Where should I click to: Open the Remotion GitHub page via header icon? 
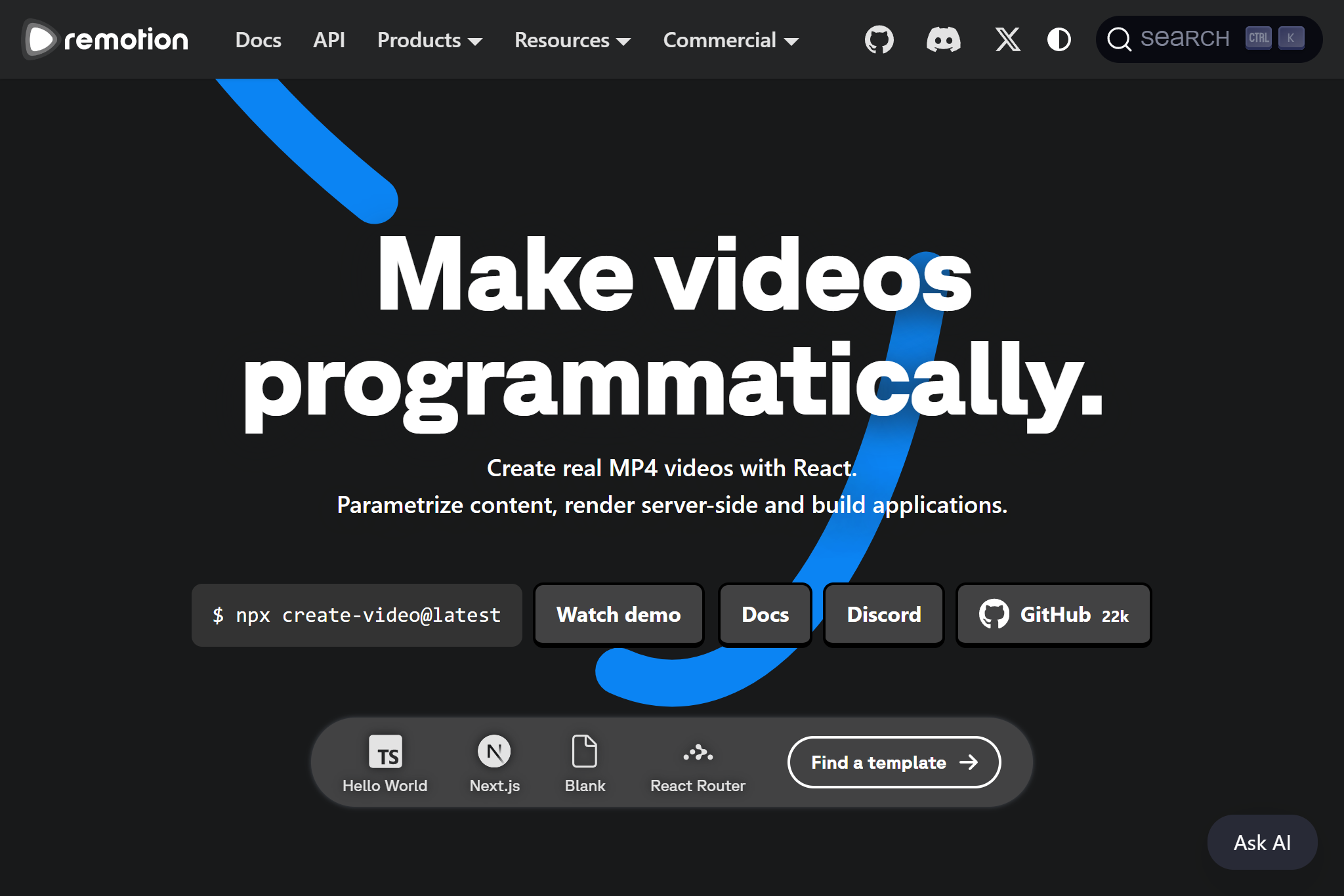tap(879, 39)
